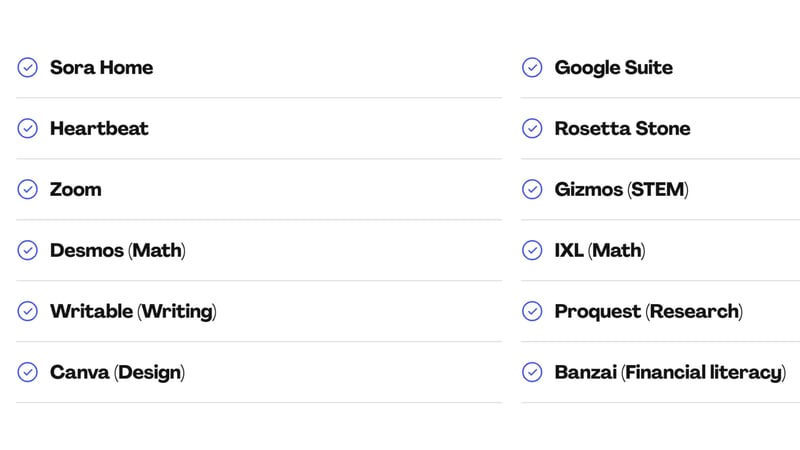Click the check circle next to Writable
Screen dimensions: 800x450
click(x=28, y=312)
